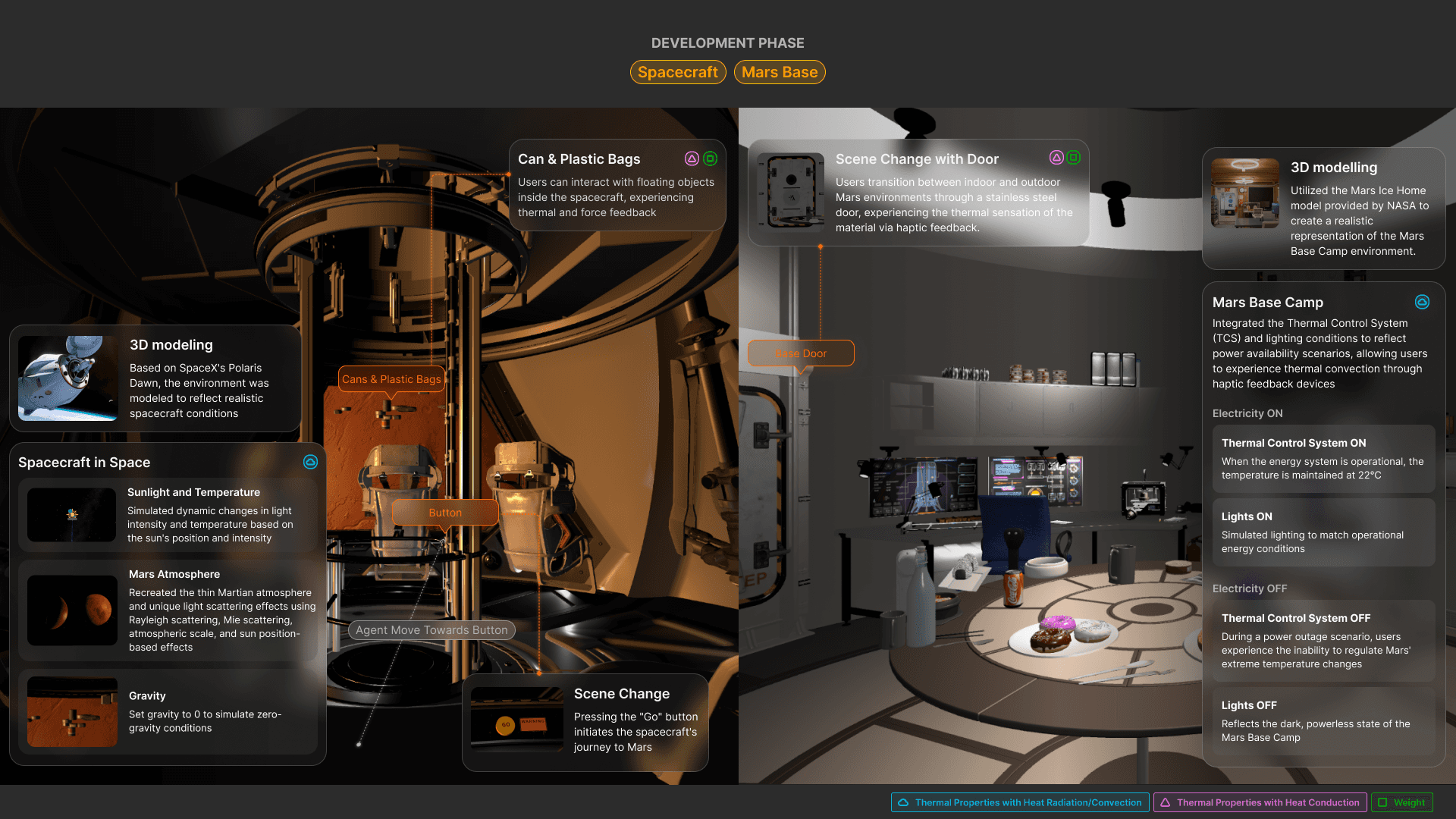Select the Spacecraft tab
The height and width of the screenshot is (819, 1456).
(677, 72)
